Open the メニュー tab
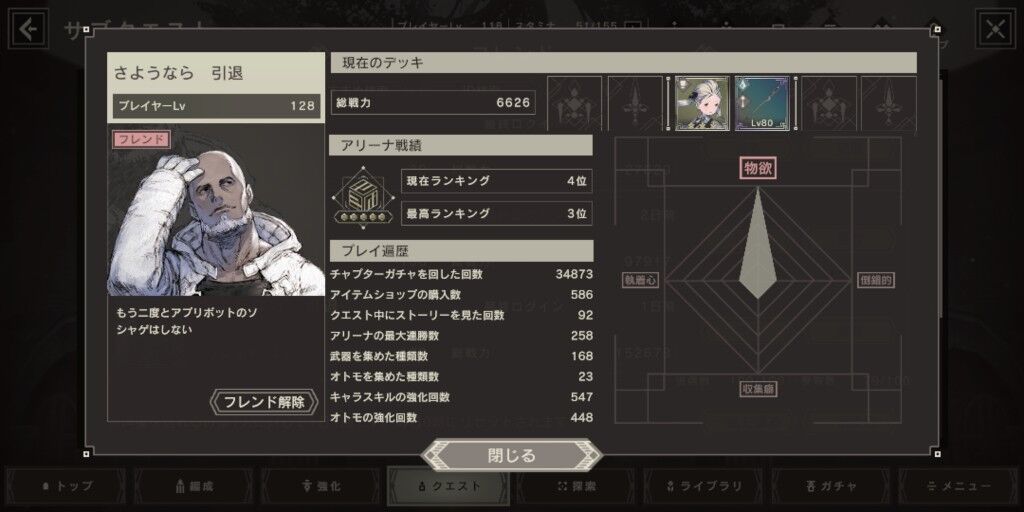This screenshot has width=1024, height=512. pos(958,486)
